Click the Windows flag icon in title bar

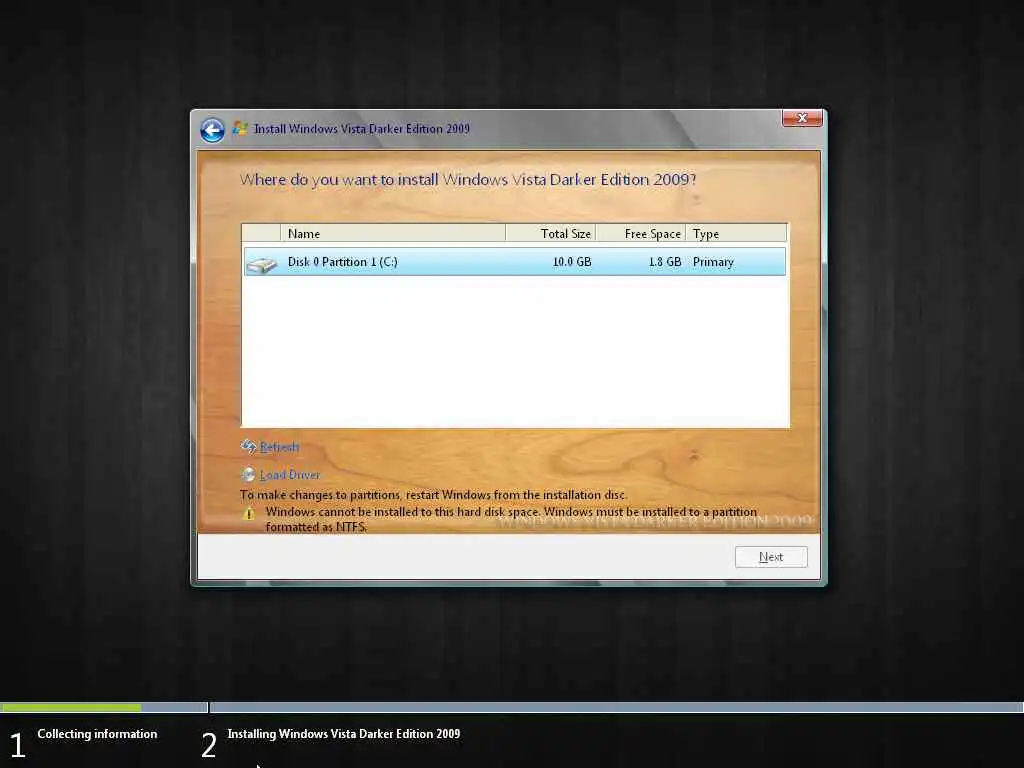coord(240,128)
